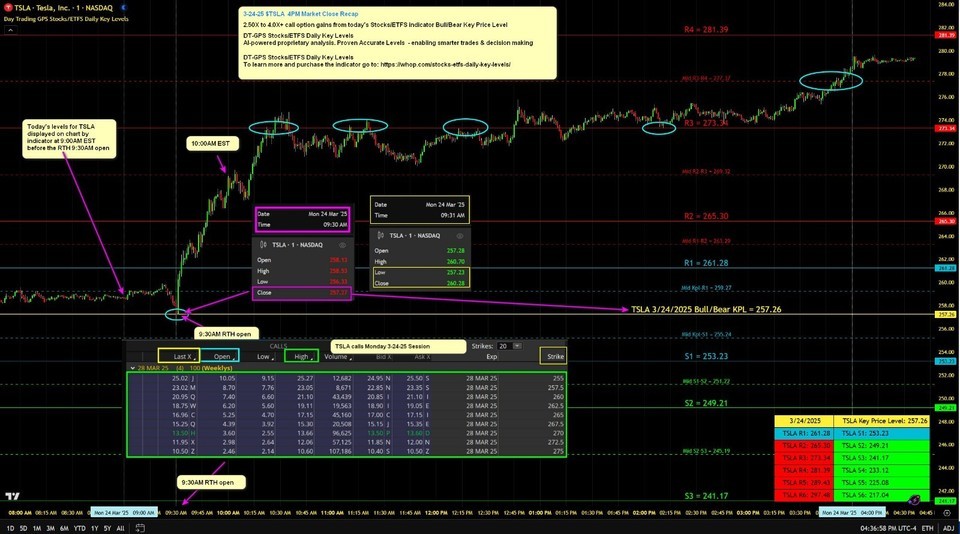
Task: Sort calls by the Open column
Action: (x=222, y=356)
